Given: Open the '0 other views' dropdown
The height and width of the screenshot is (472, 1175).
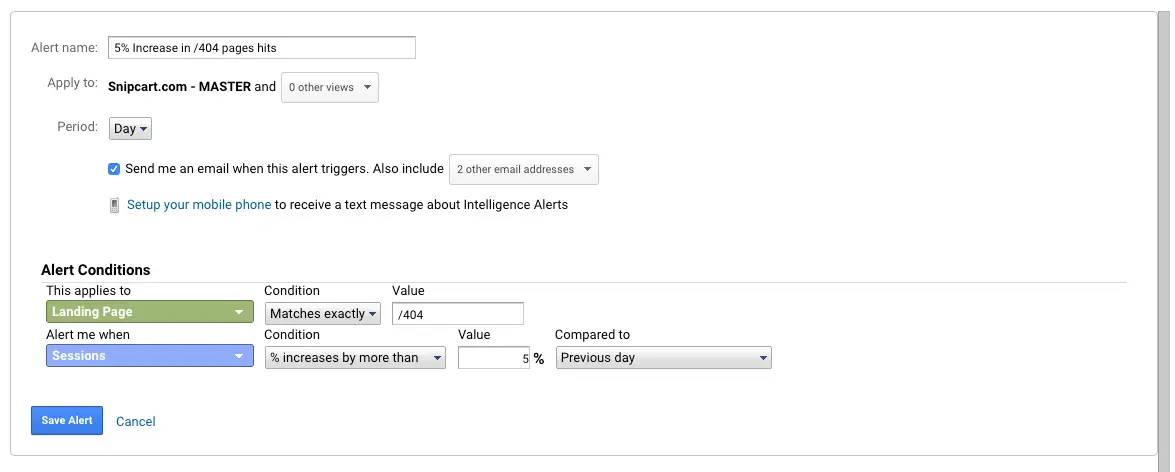Looking at the screenshot, I should pyautogui.click(x=329, y=87).
